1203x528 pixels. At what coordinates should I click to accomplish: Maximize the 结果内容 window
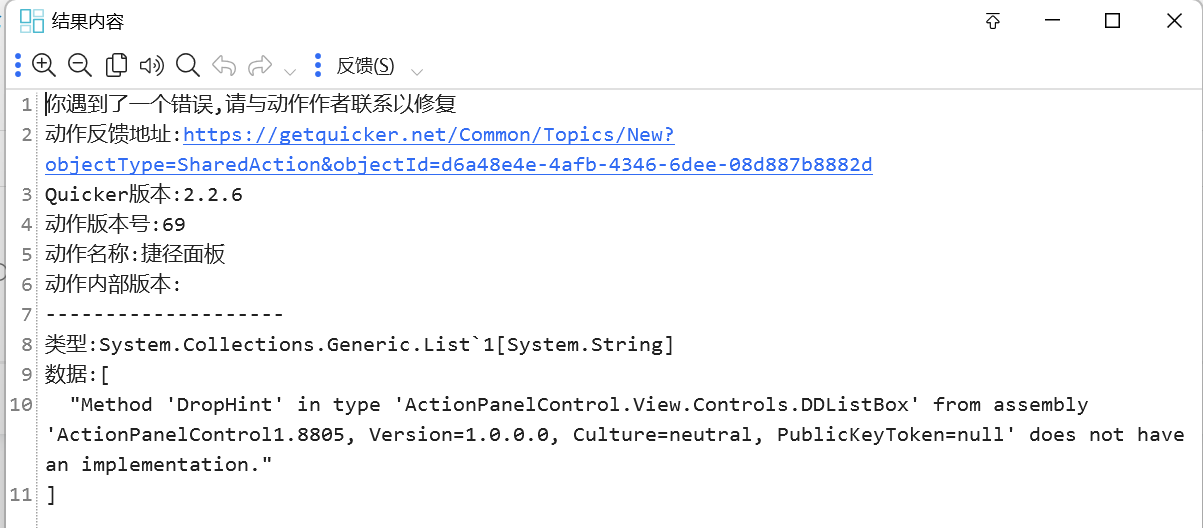[x=1112, y=21]
